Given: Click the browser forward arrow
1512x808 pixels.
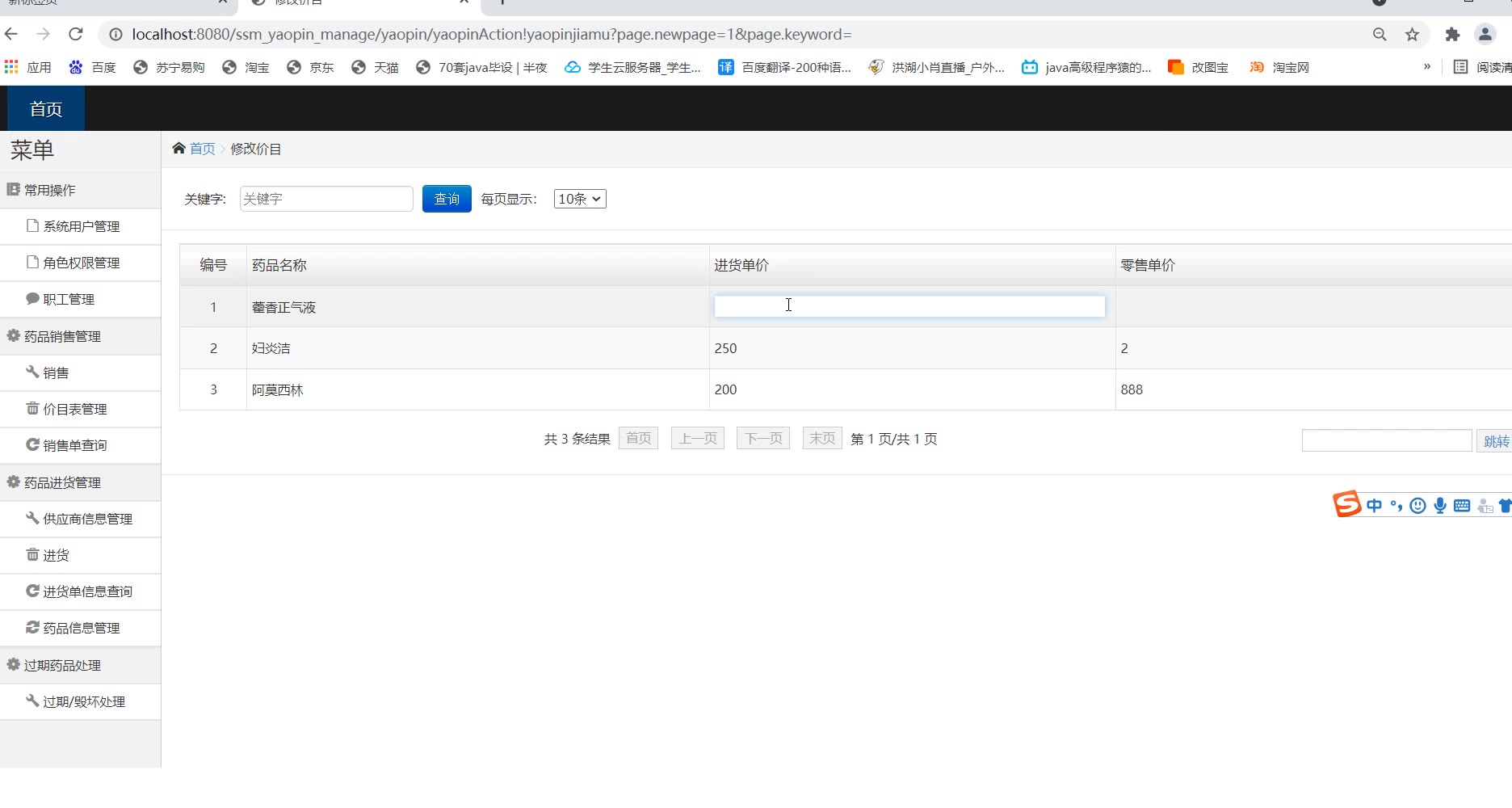Looking at the screenshot, I should 44,34.
